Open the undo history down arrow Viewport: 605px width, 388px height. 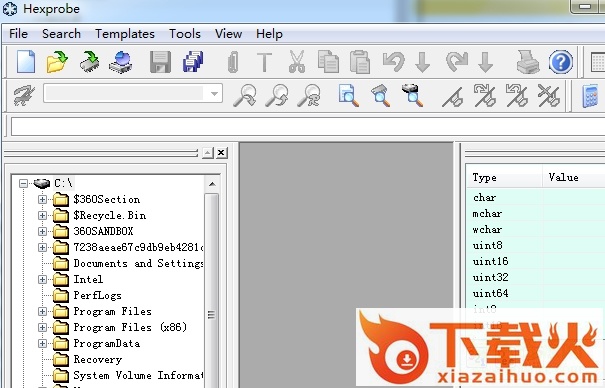pos(422,62)
